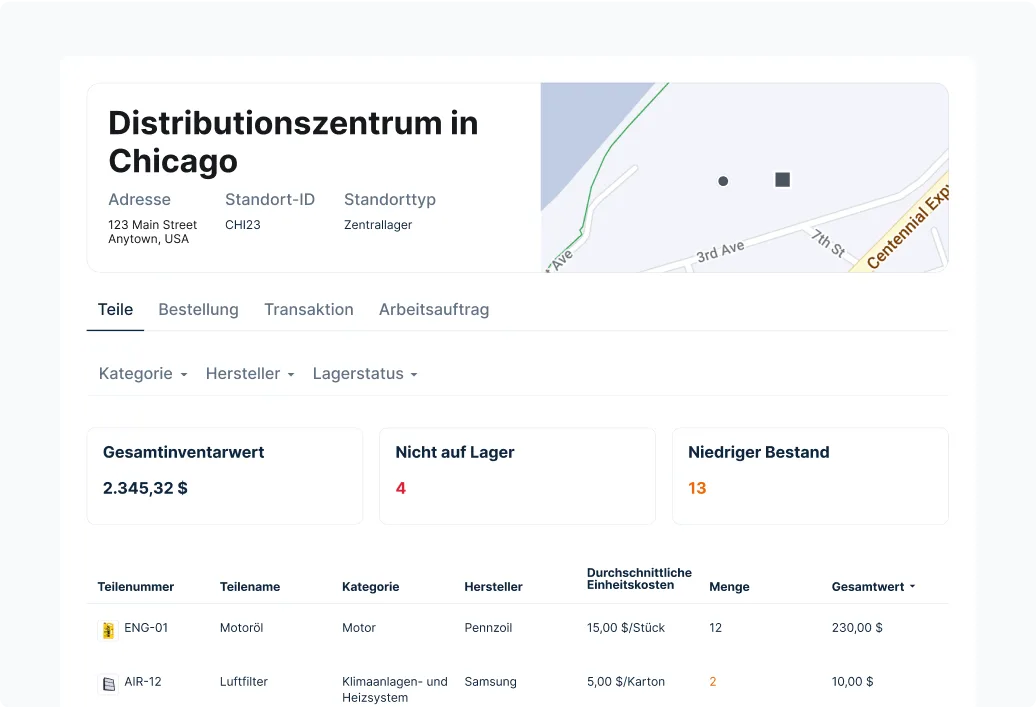This screenshot has width=1036, height=707.
Task: Click the Durchschnittliche Einheitskosten column header
Action: pyautogui.click(x=639, y=579)
